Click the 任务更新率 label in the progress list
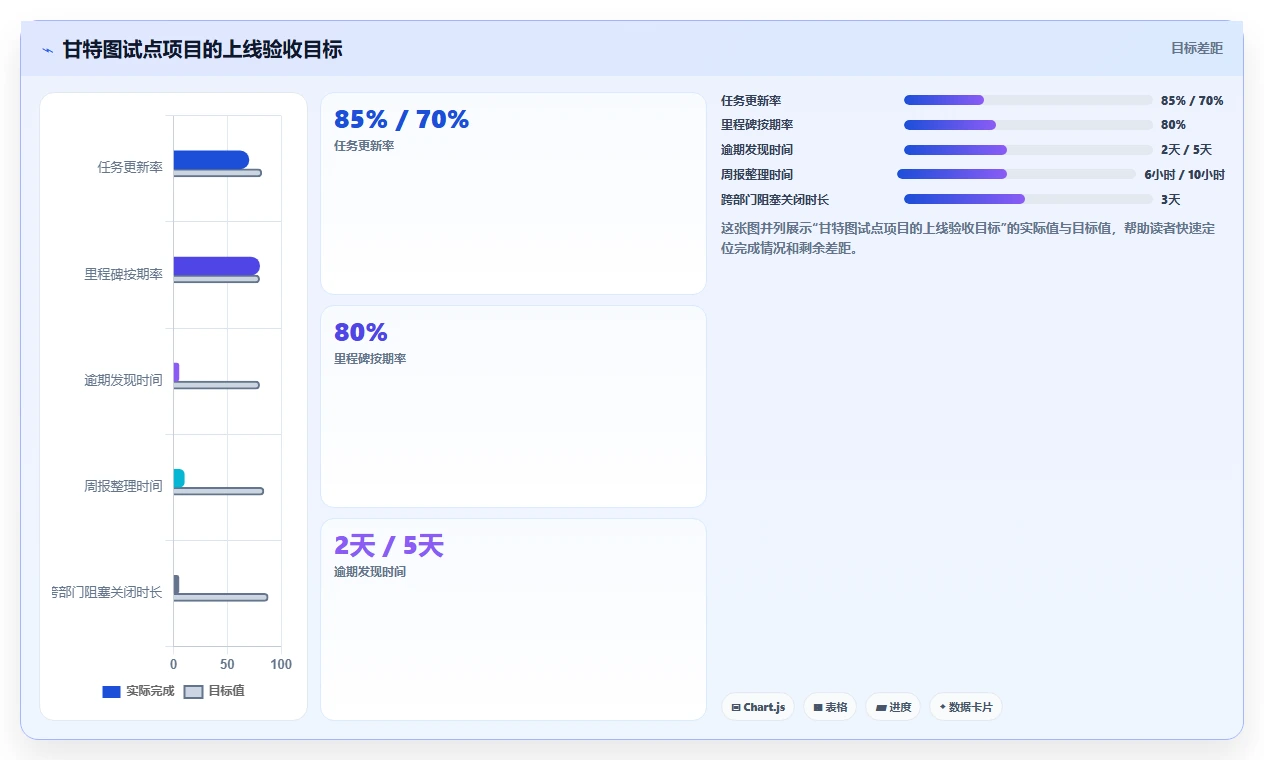The width and height of the screenshot is (1264, 760). (x=751, y=101)
